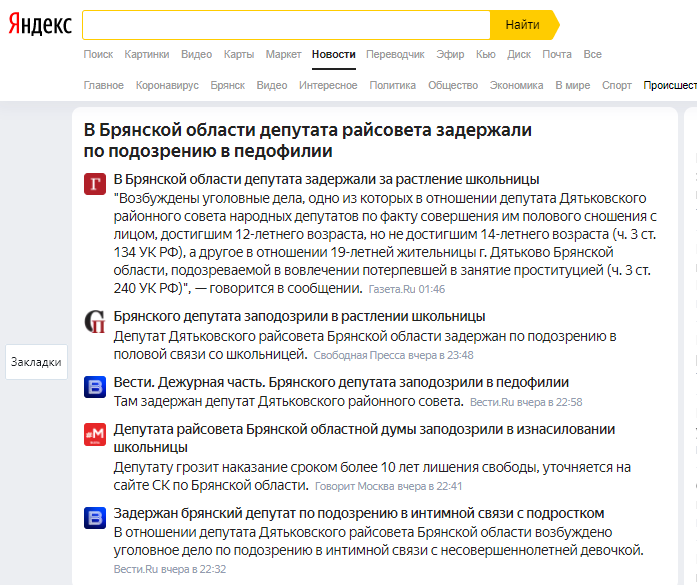This screenshot has width=697, height=585.
Task: Open headline 'Брянского депутата заподозрили в растлении'
Action: (x=299, y=316)
